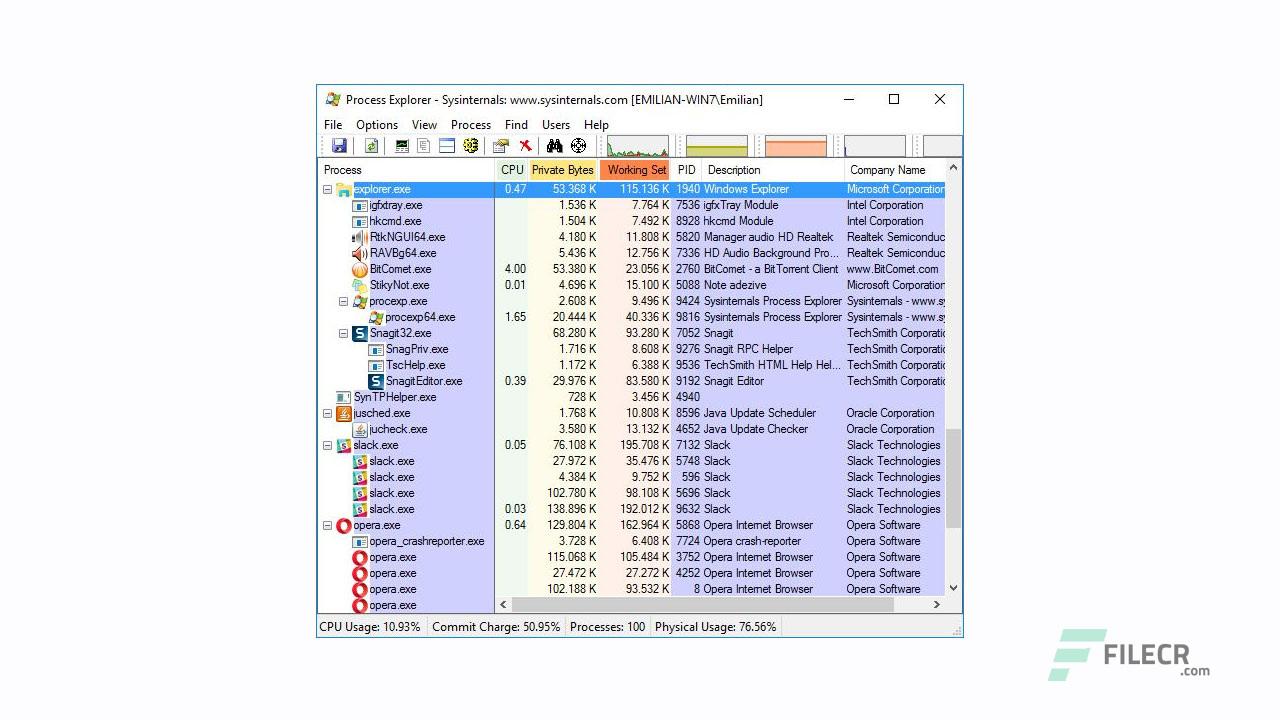Image resolution: width=1280 pixels, height=720 pixels.
Task: Click the orange physical memory mini graph
Action: click(x=796, y=146)
